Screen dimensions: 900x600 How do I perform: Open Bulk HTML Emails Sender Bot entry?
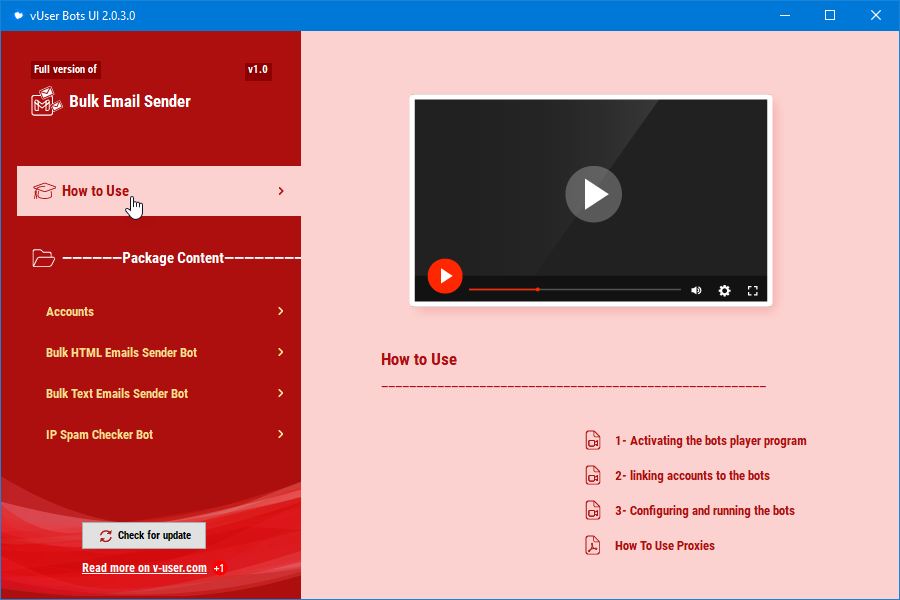(x=121, y=353)
